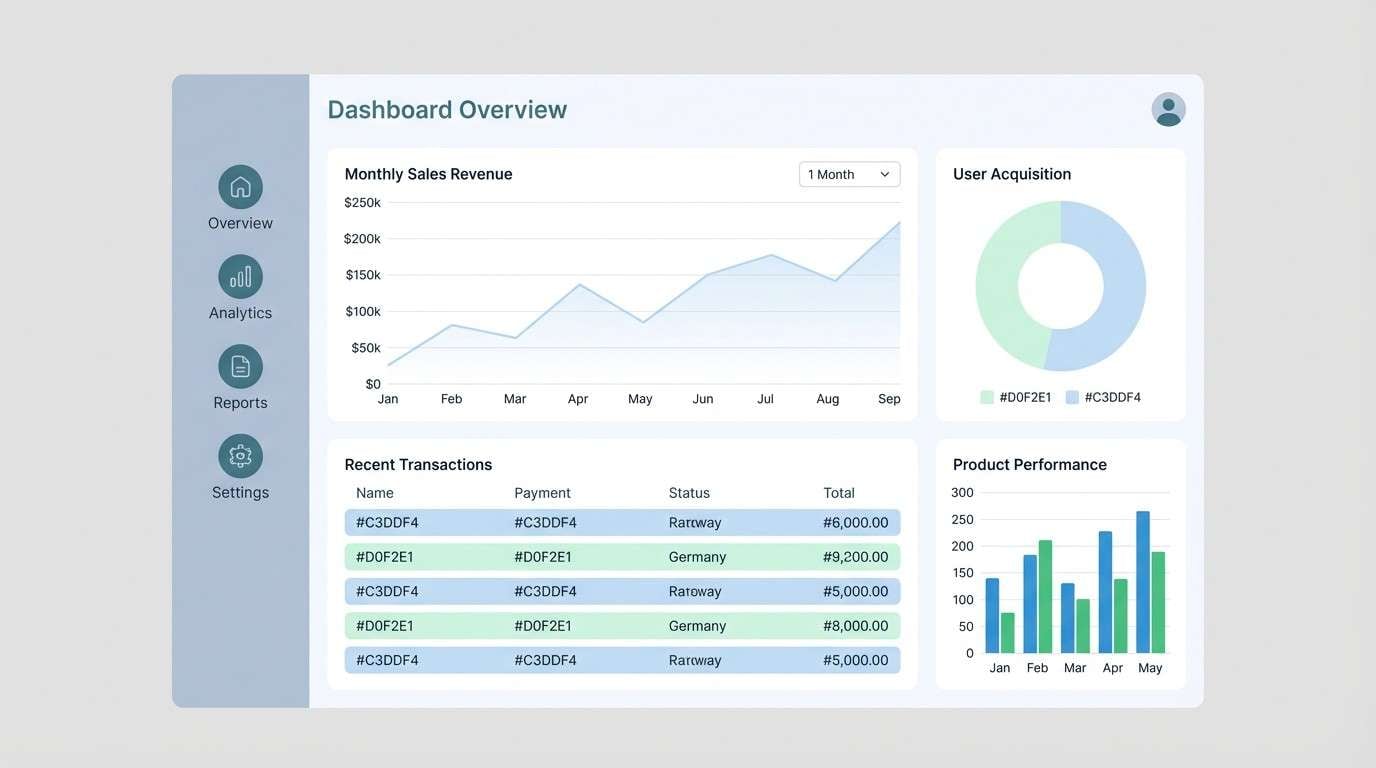The height and width of the screenshot is (768, 1376).
Task: Select the Settings sidebar label
Action: [239, 492]
